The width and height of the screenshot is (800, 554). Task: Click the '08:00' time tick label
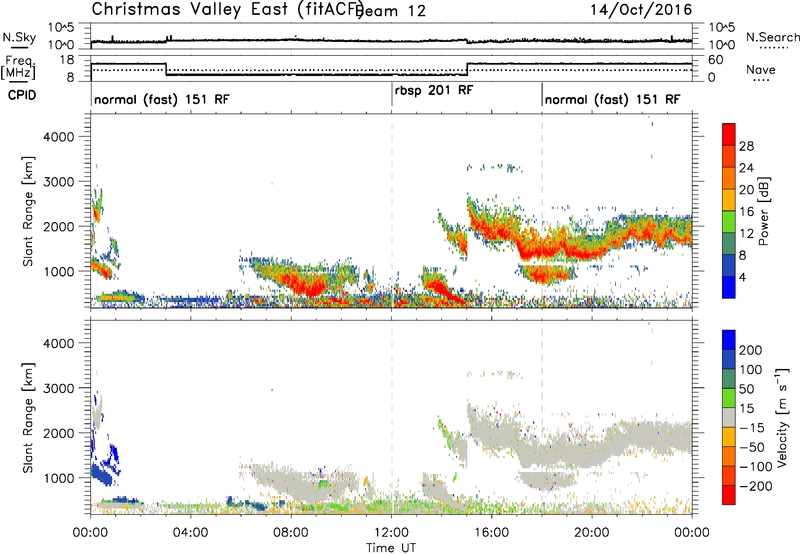(291, 533)
